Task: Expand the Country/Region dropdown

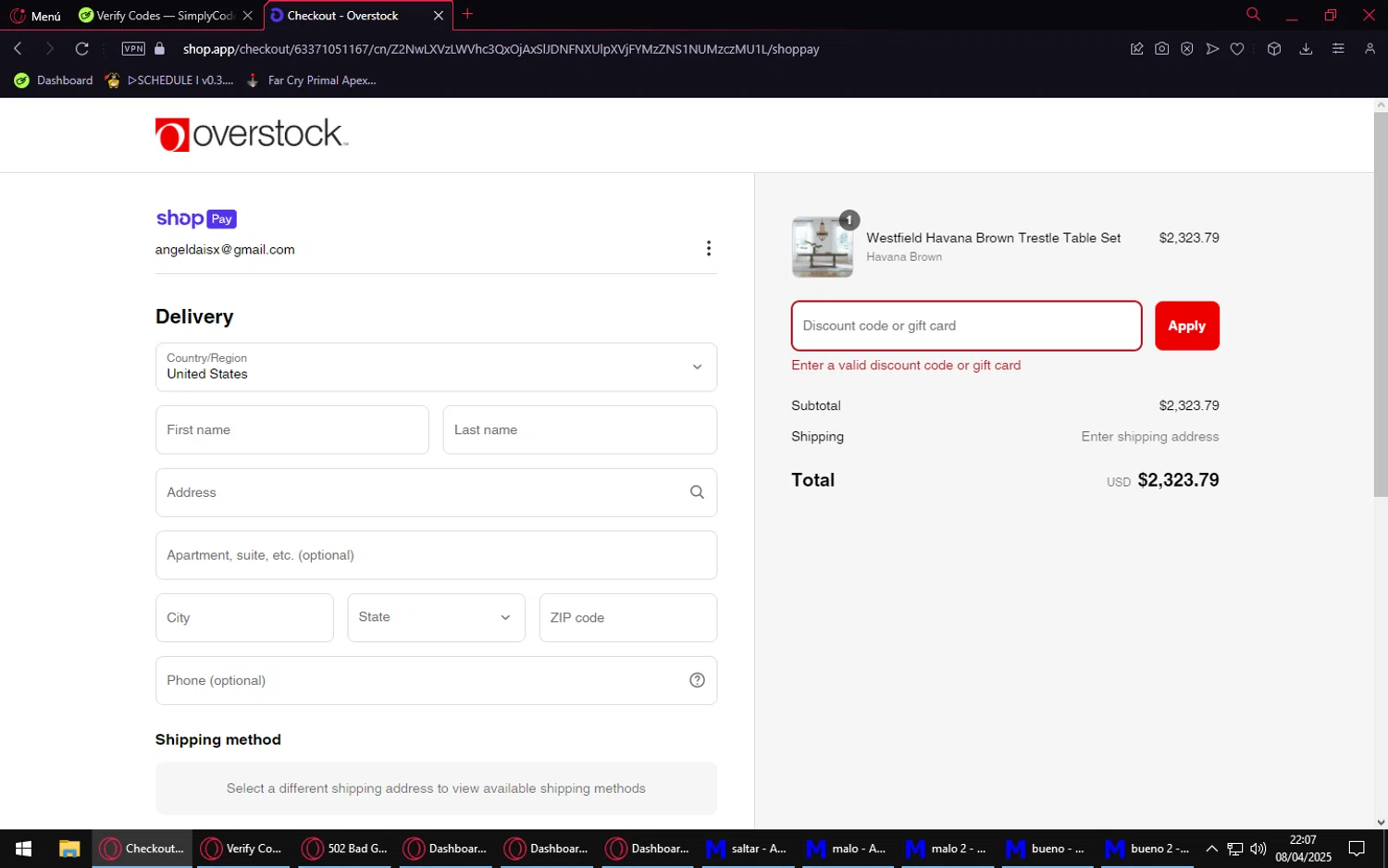Action: (x=436, y=367)
